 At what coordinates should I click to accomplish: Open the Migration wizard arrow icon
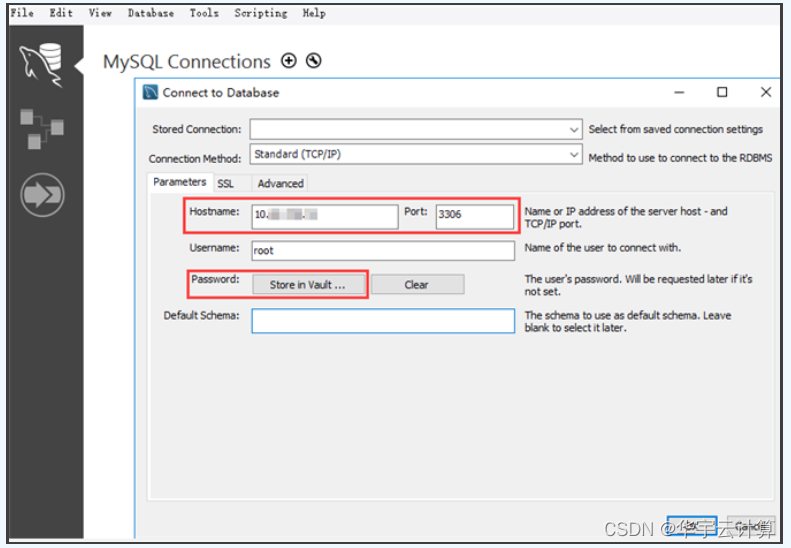pyautogui.click(x=42, y=195)
